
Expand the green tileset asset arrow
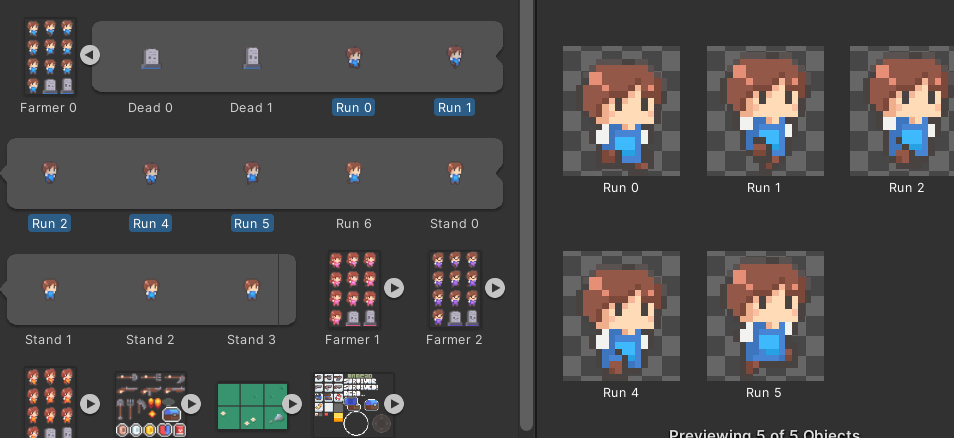pyautogui.click(x=292, y=404)
